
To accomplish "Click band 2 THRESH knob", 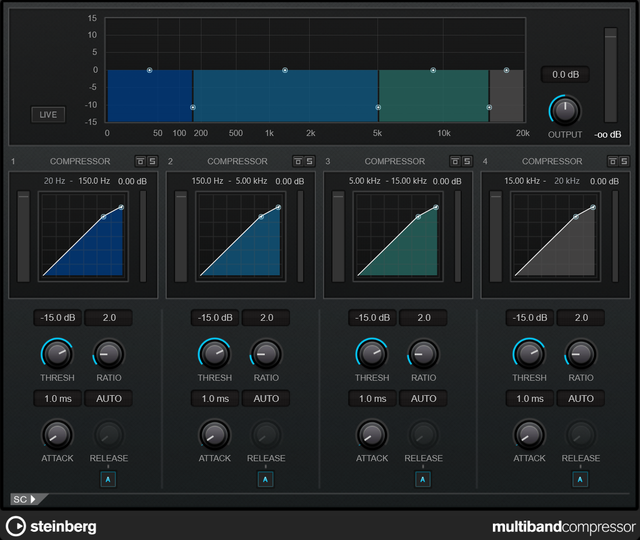I will tap(214, 354).
